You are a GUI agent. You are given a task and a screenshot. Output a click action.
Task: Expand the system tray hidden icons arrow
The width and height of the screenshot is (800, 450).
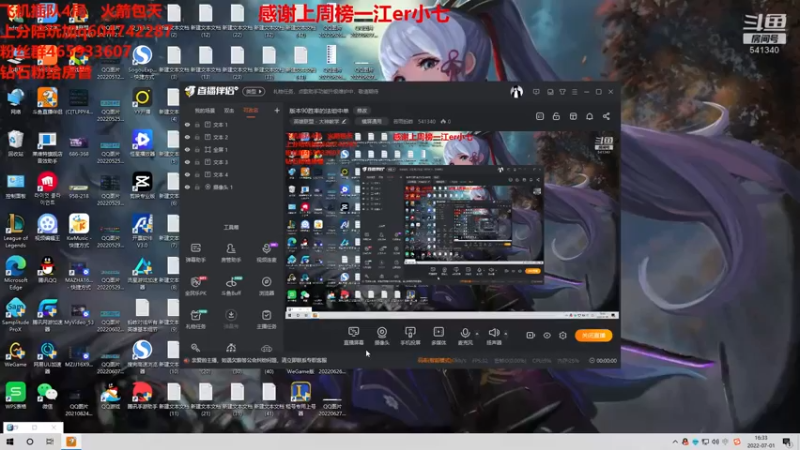point(675,441)
